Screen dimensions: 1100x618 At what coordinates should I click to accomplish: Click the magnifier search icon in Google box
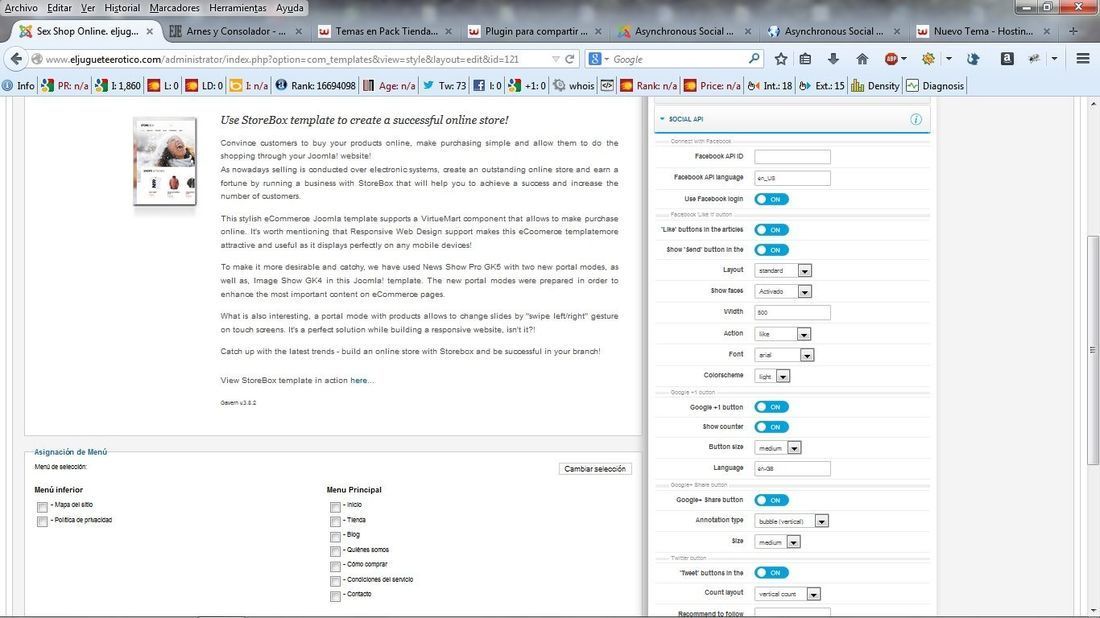tap(754, 59)
